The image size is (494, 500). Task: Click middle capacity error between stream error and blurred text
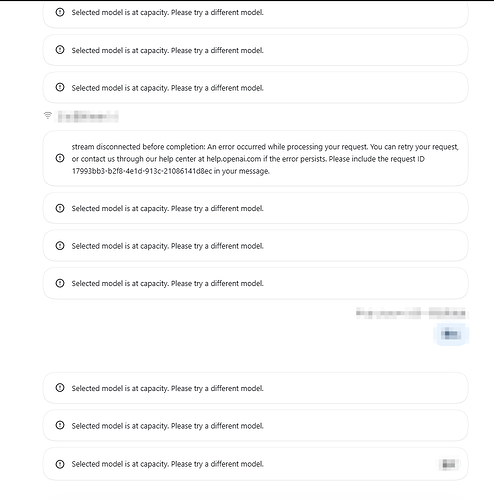tap(167, 246)
